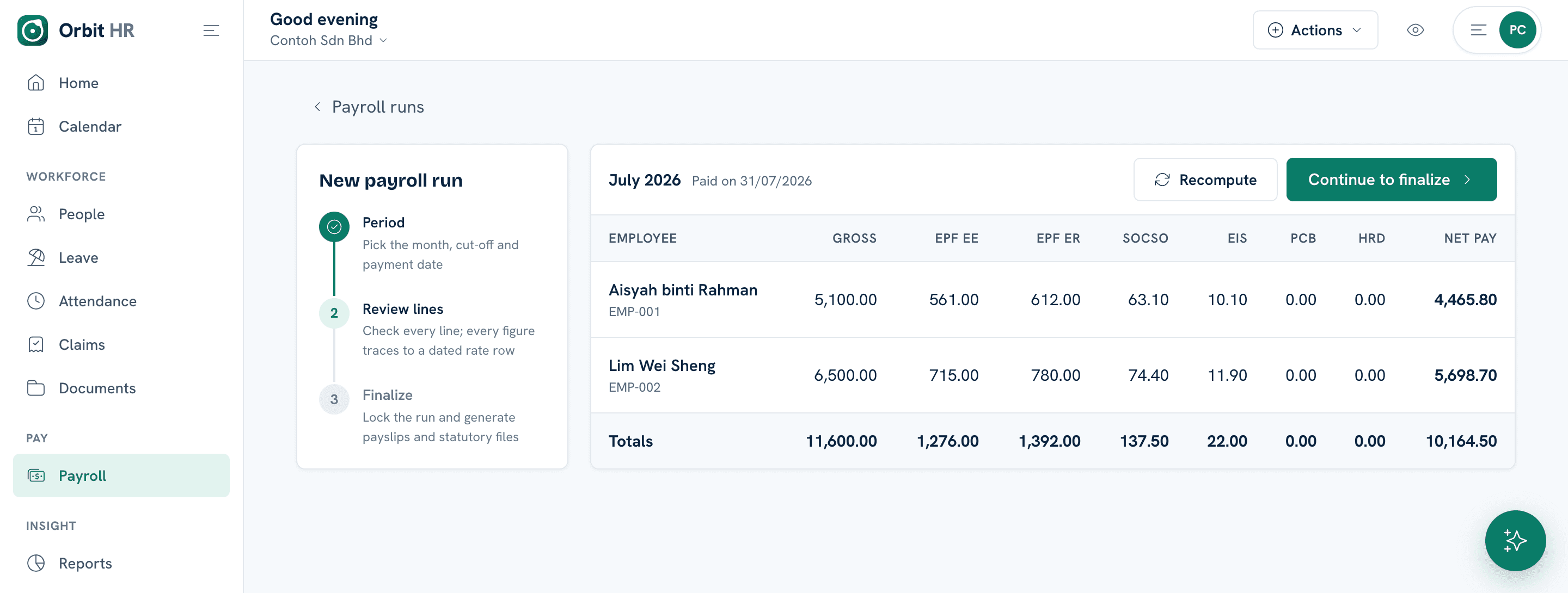Click total net pay 10,164.50
This screenshot has height=593, width=1568.
click(x=1461, y=441)
